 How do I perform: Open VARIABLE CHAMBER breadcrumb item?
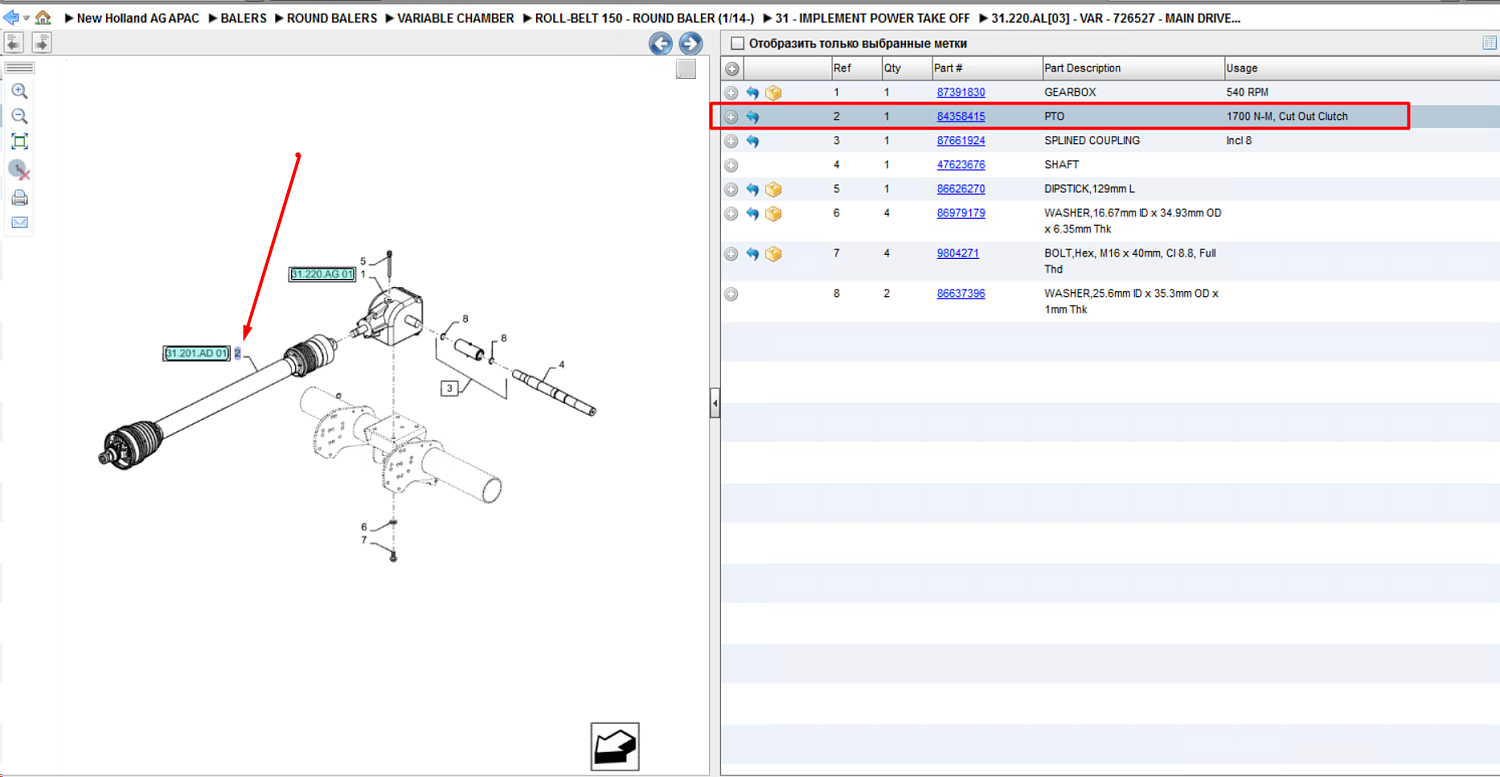pyautogui.click(x=456, y=18)
